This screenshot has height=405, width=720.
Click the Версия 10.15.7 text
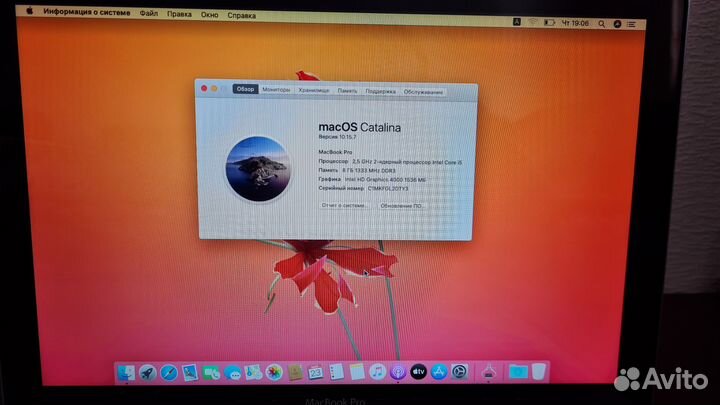coord(337,137)
